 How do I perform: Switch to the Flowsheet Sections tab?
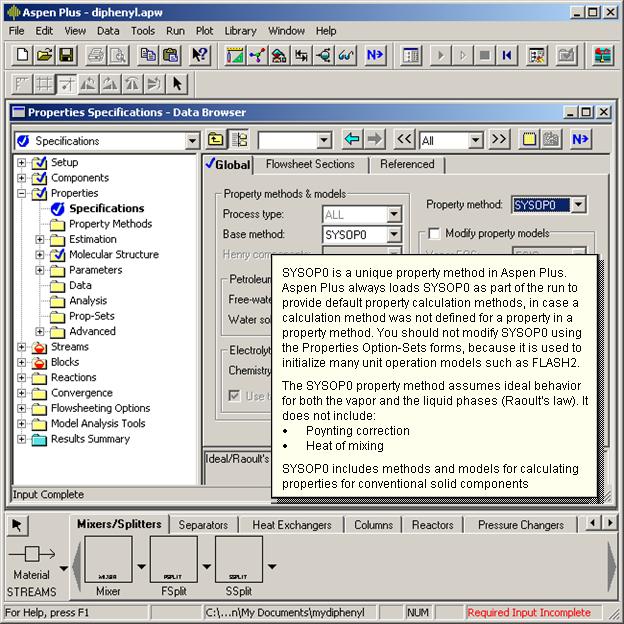(310, 165)
